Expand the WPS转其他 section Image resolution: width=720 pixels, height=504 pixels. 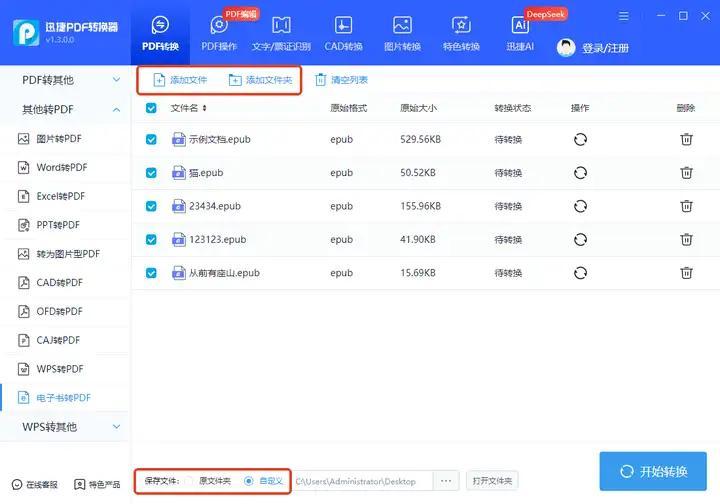[x=116, y=427]
